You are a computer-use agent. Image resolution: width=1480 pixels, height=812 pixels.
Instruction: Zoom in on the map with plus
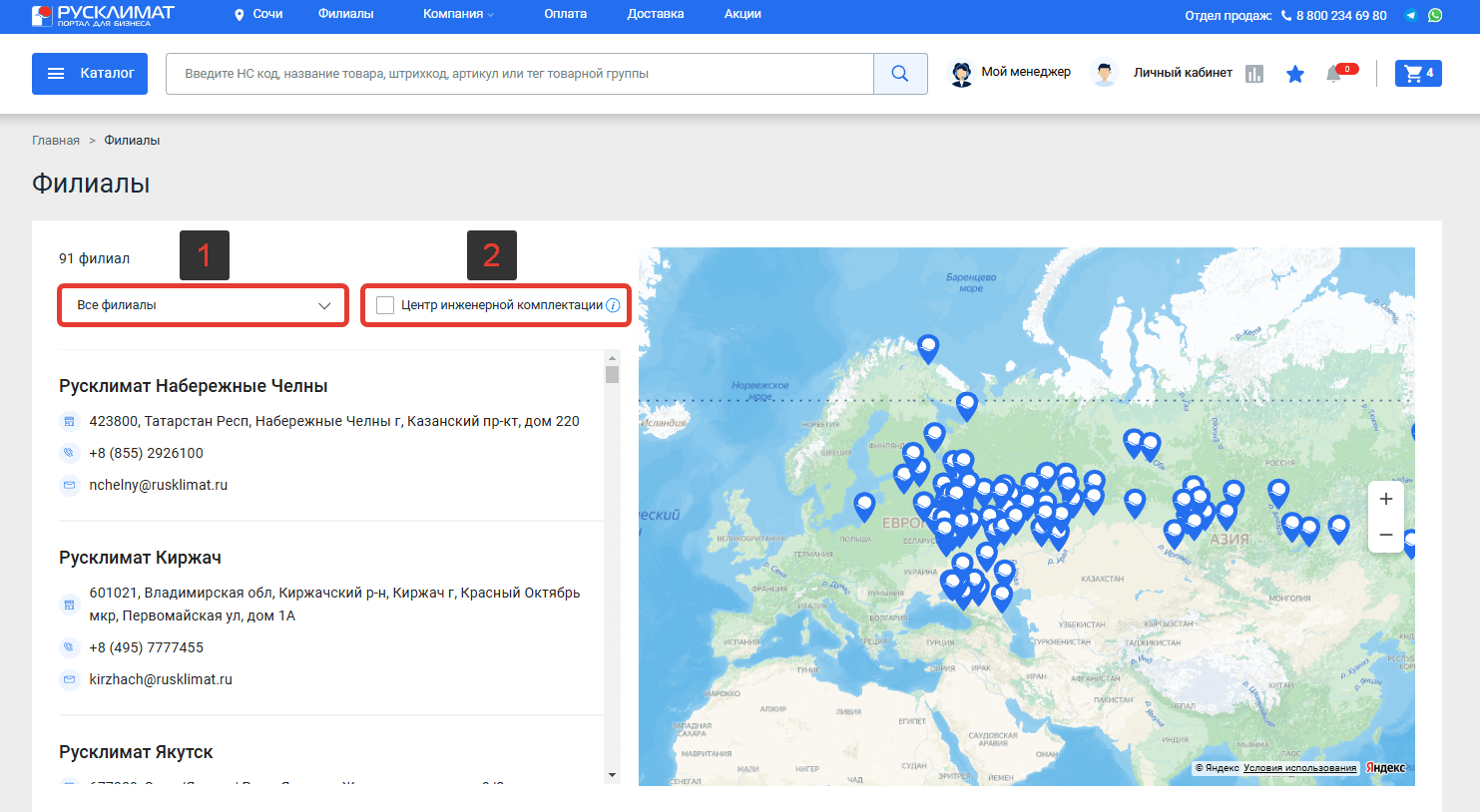pyautogui.click(x=1386, y=499)
